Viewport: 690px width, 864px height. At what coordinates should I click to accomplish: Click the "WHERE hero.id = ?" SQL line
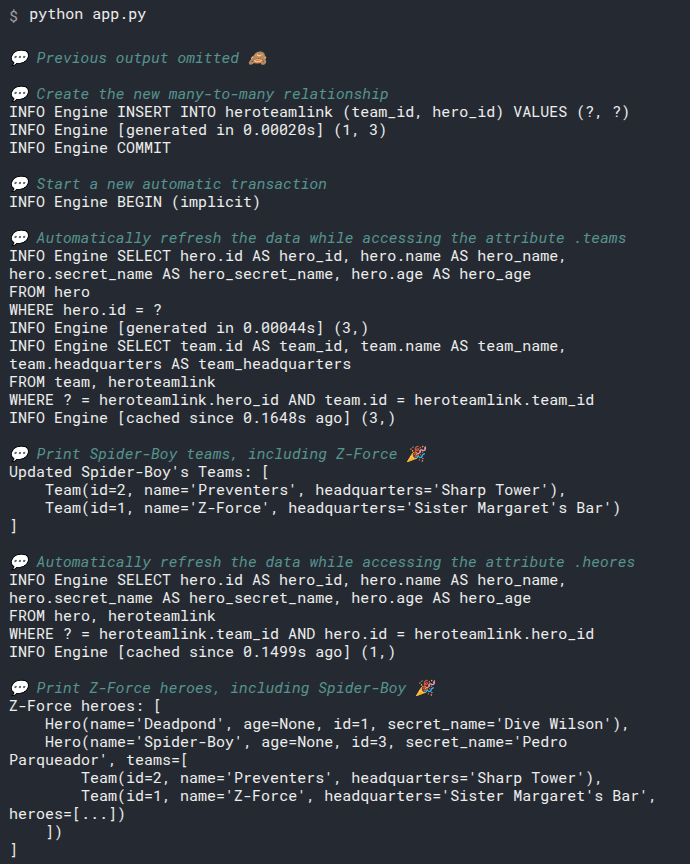click(85, 310)
